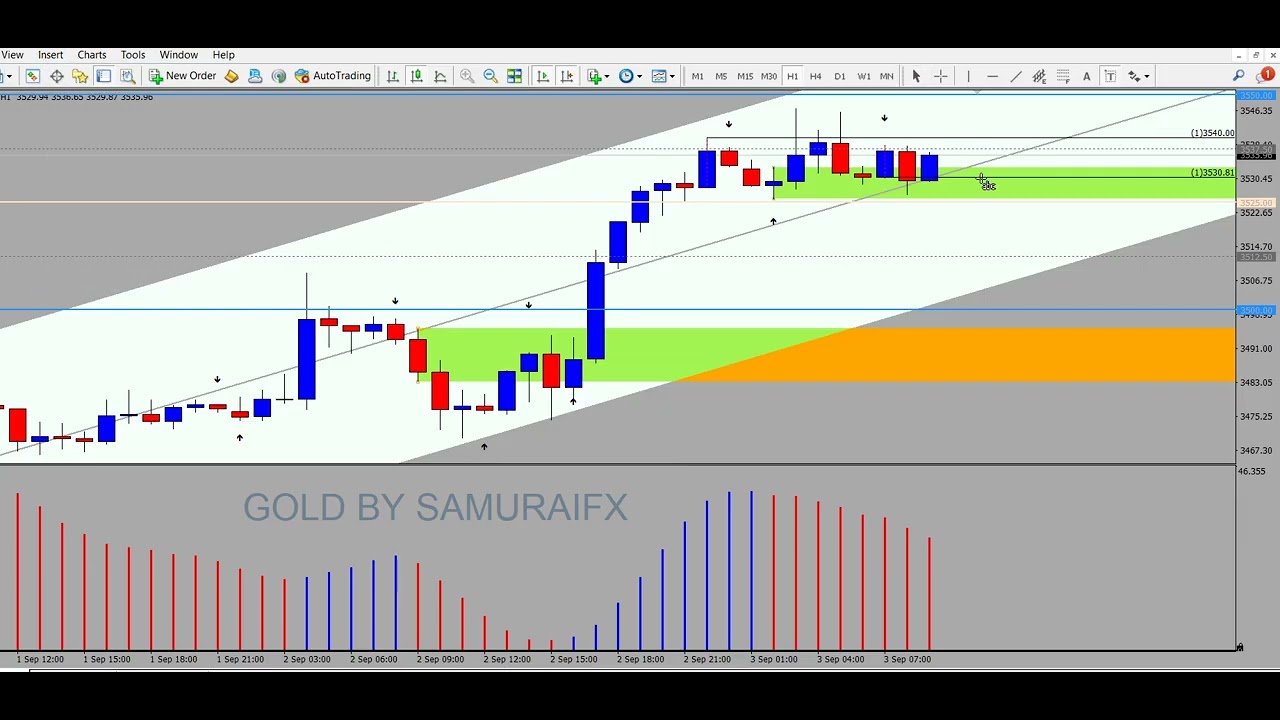Open the notifications chat bubble
This screenshot has height=720, width=1280.
tap(1267, 75)
